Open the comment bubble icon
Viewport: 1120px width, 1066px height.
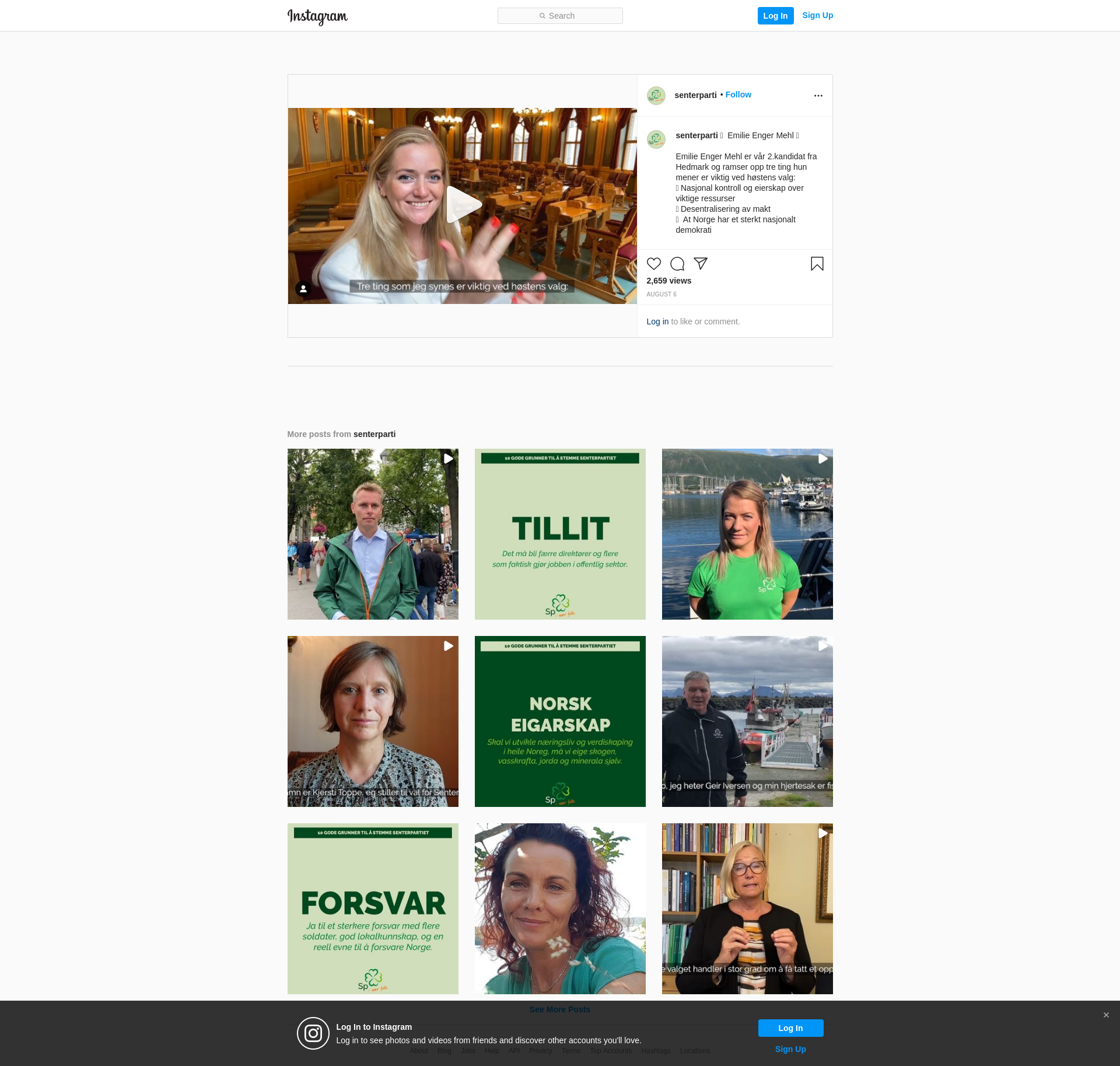click(677, 264)
